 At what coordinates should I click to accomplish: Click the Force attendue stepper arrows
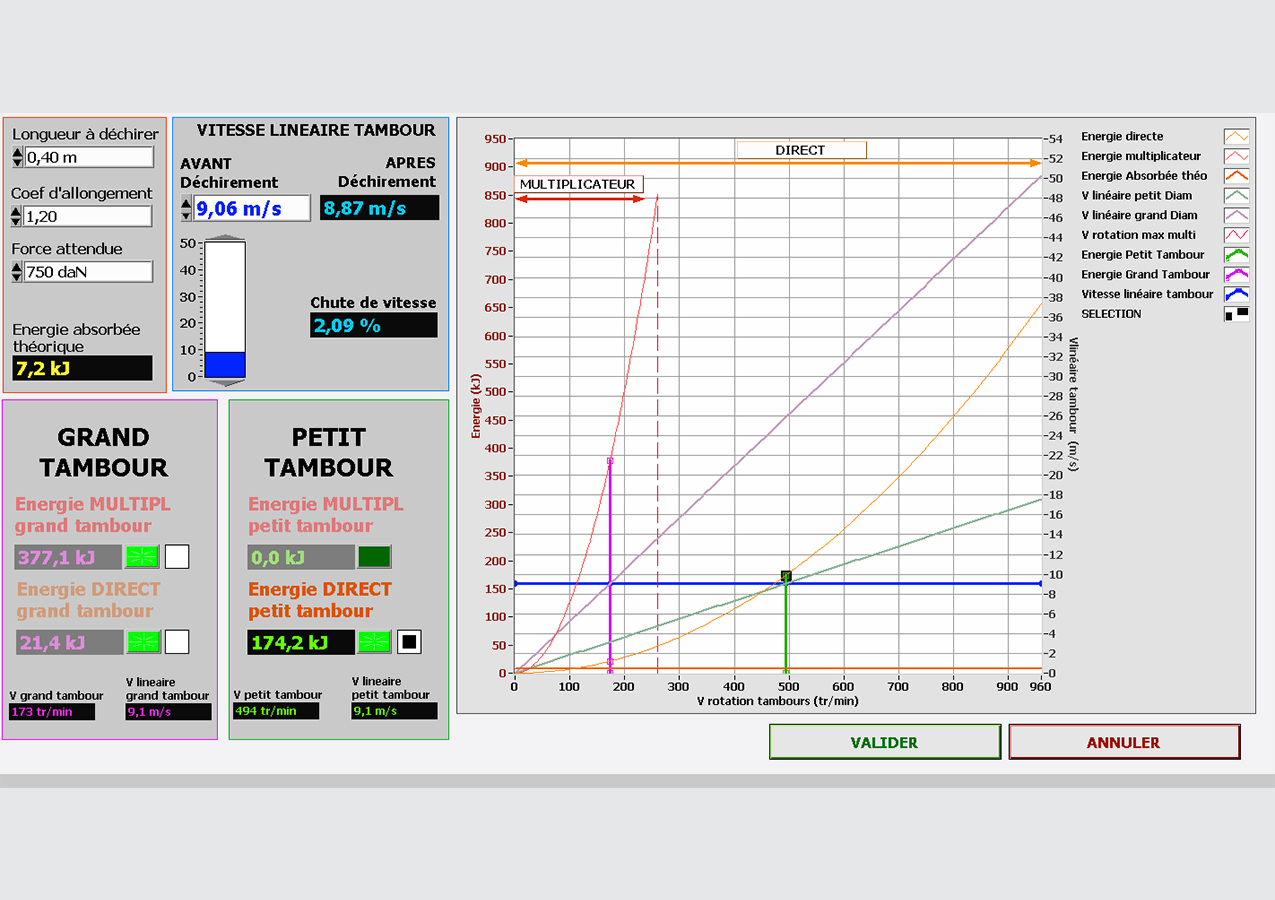(17, 272)
